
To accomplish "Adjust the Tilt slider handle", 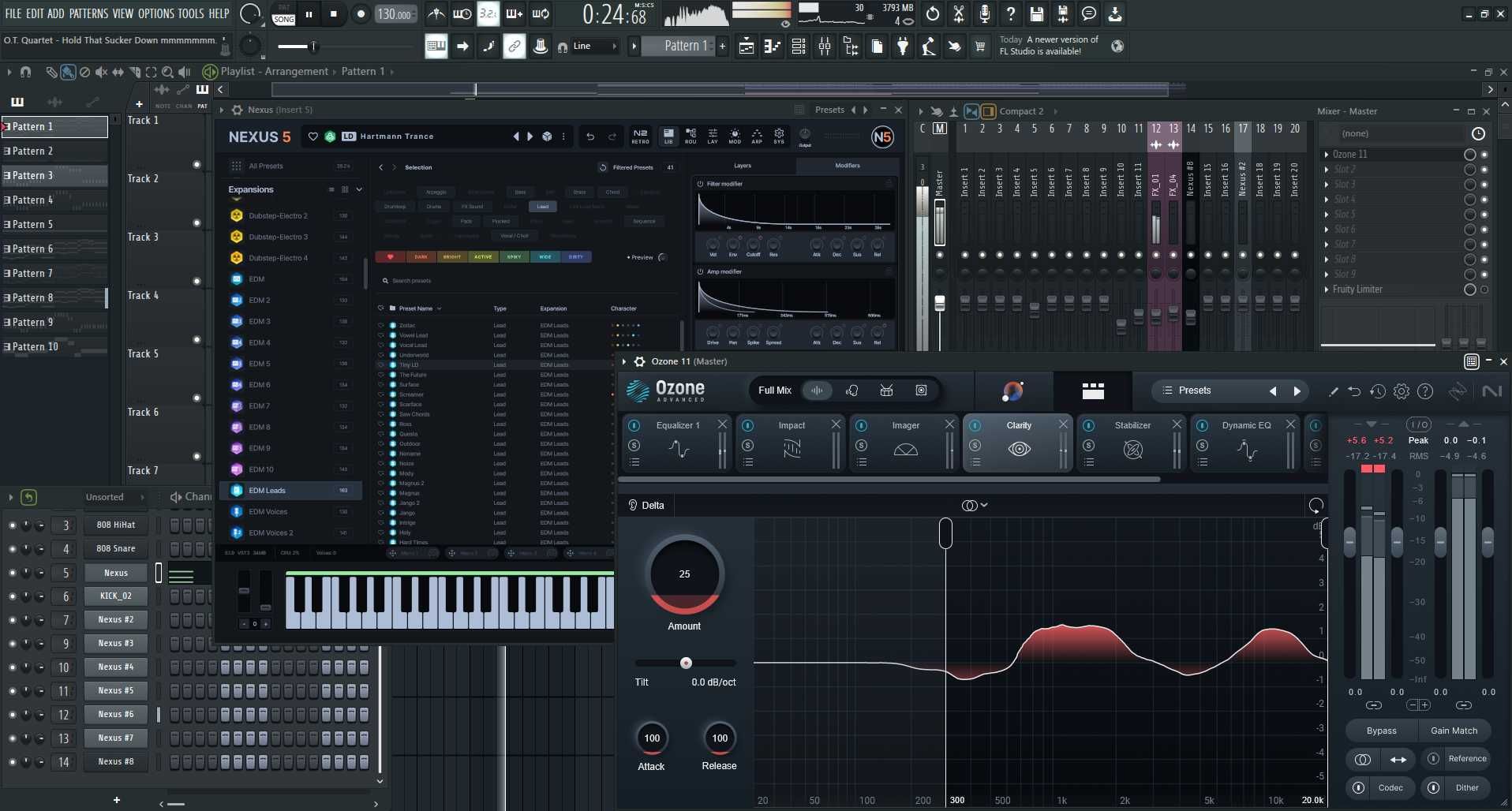I will (x=686, y=663).
